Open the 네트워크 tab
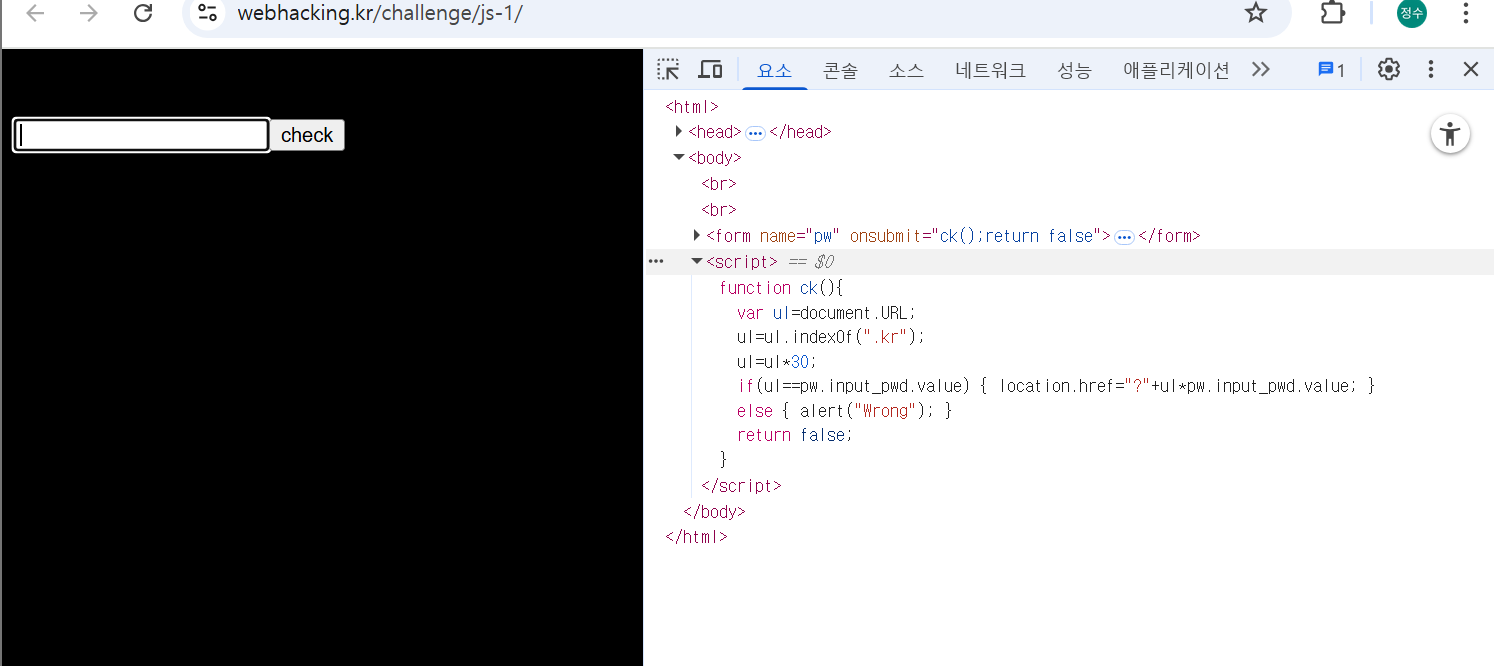 989,70
